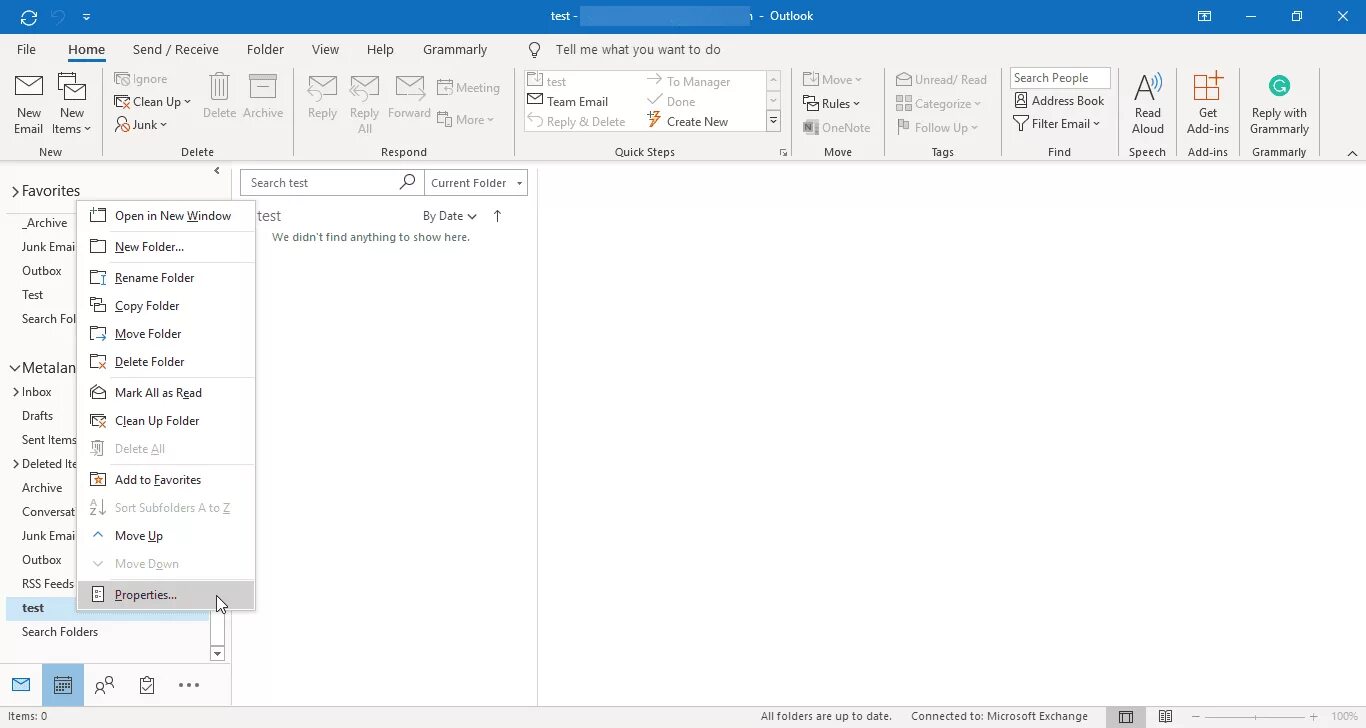Choose Copy Folder

(166, 306)
